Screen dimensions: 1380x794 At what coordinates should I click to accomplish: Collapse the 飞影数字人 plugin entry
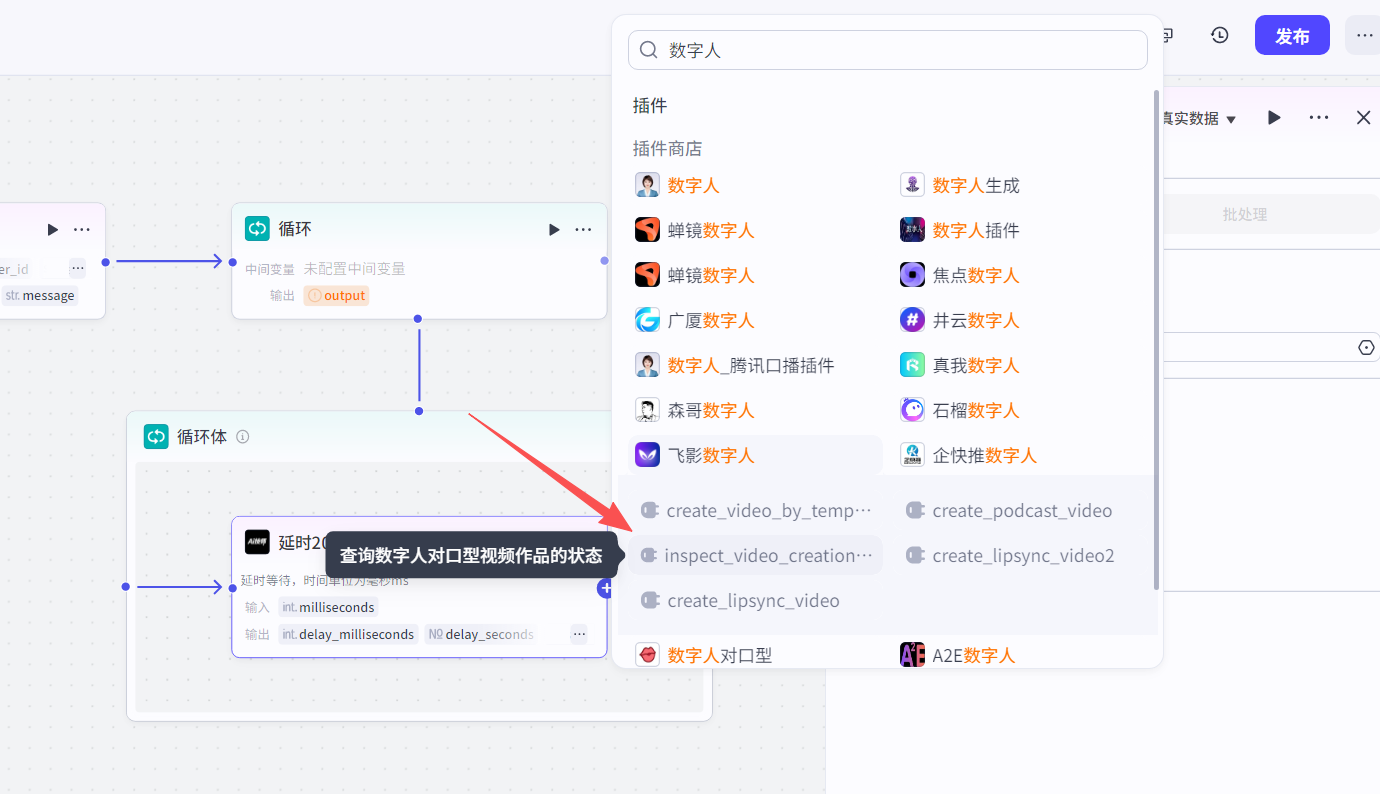[754, 455]
